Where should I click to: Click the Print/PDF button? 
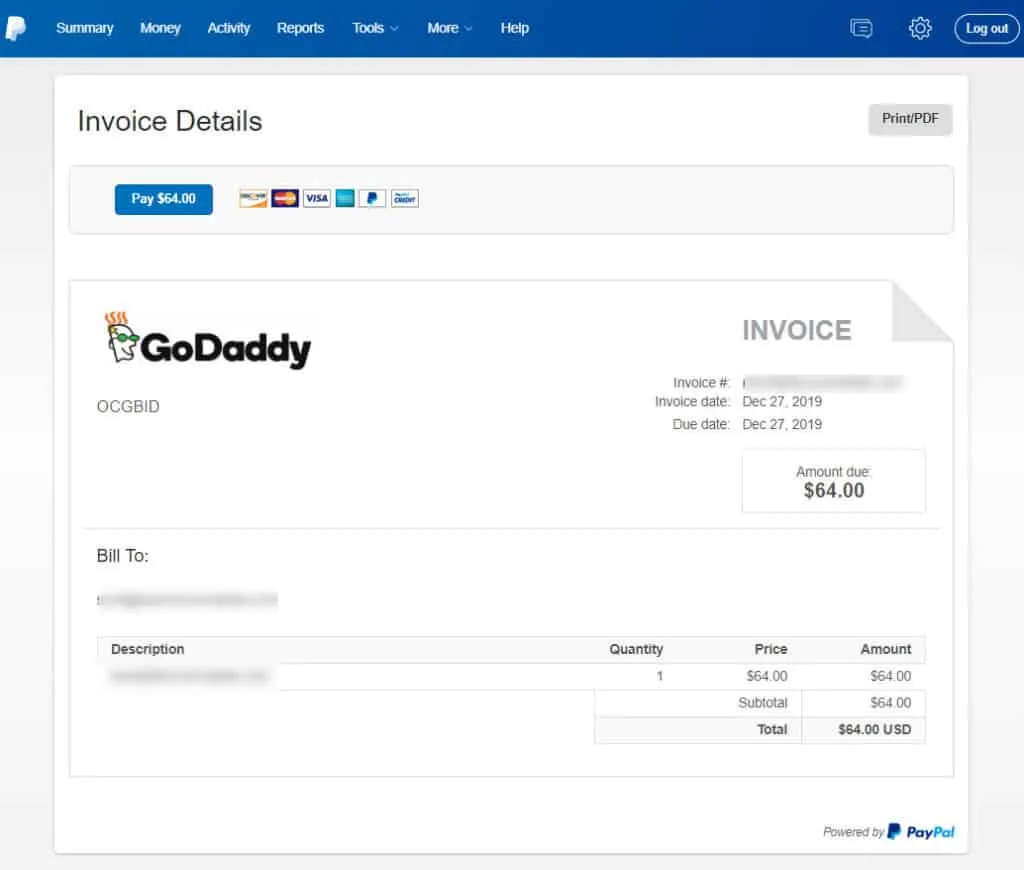[909, 118]
